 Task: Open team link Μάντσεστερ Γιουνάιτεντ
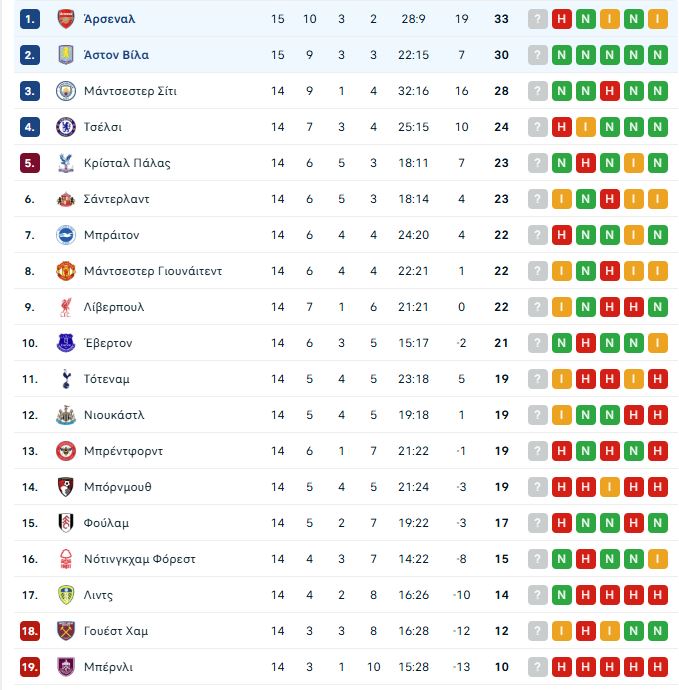coord(153,271)
